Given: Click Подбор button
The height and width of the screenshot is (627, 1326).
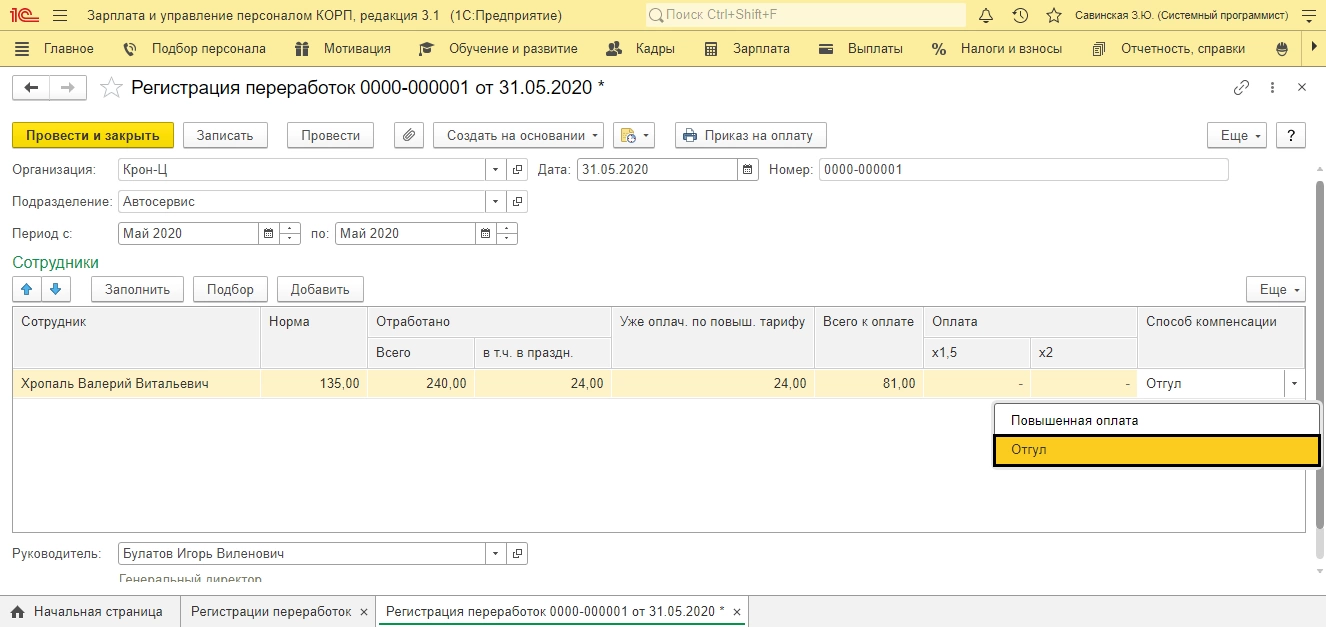Looking at the screenshot, I should (x=230, y=289).
